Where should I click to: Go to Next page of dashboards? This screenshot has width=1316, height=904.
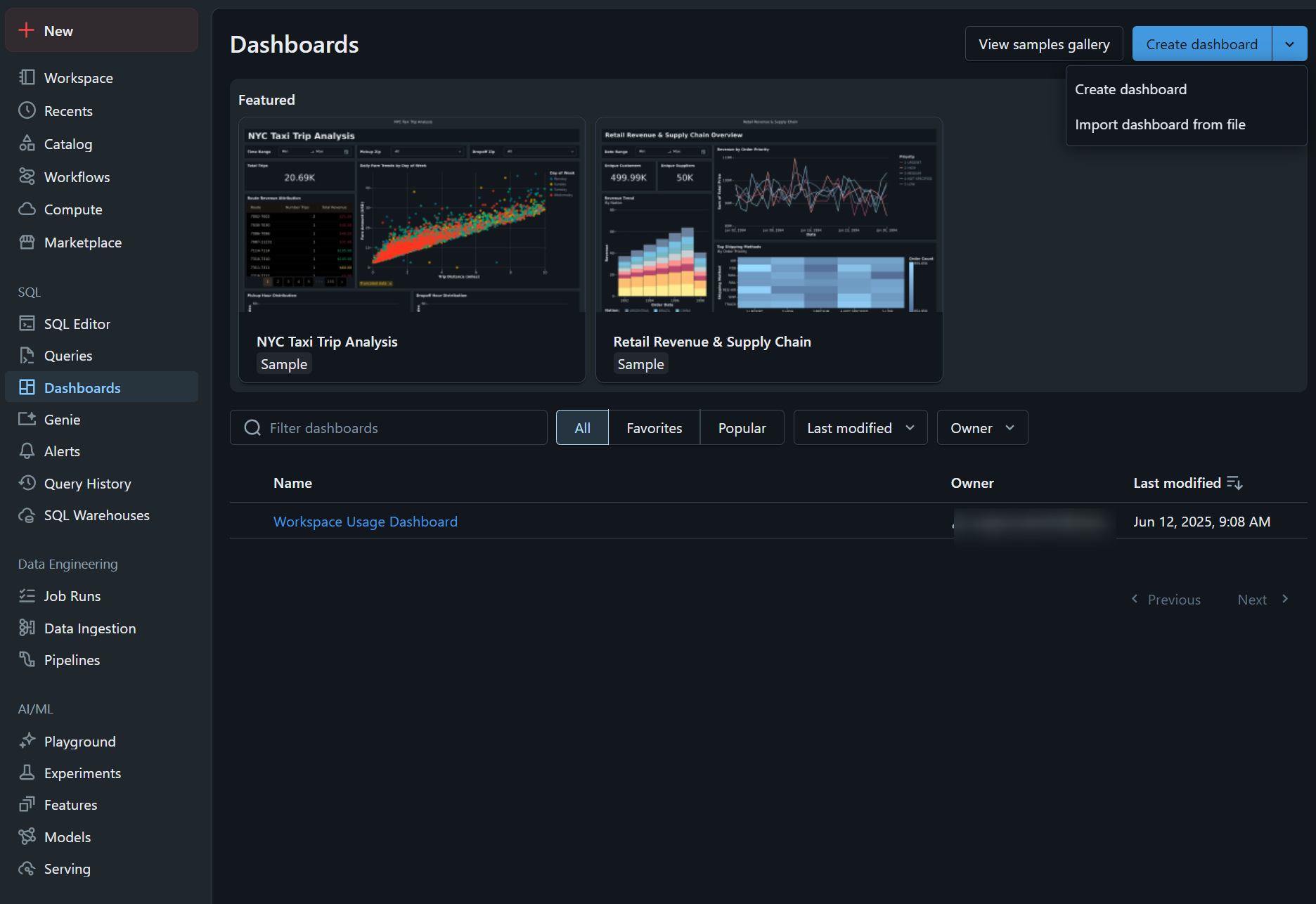point(1263,600)
